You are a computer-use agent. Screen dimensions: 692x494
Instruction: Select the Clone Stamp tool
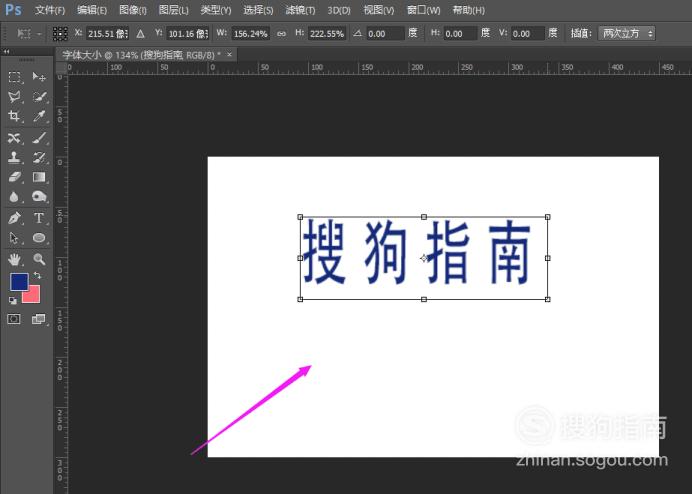14,158
